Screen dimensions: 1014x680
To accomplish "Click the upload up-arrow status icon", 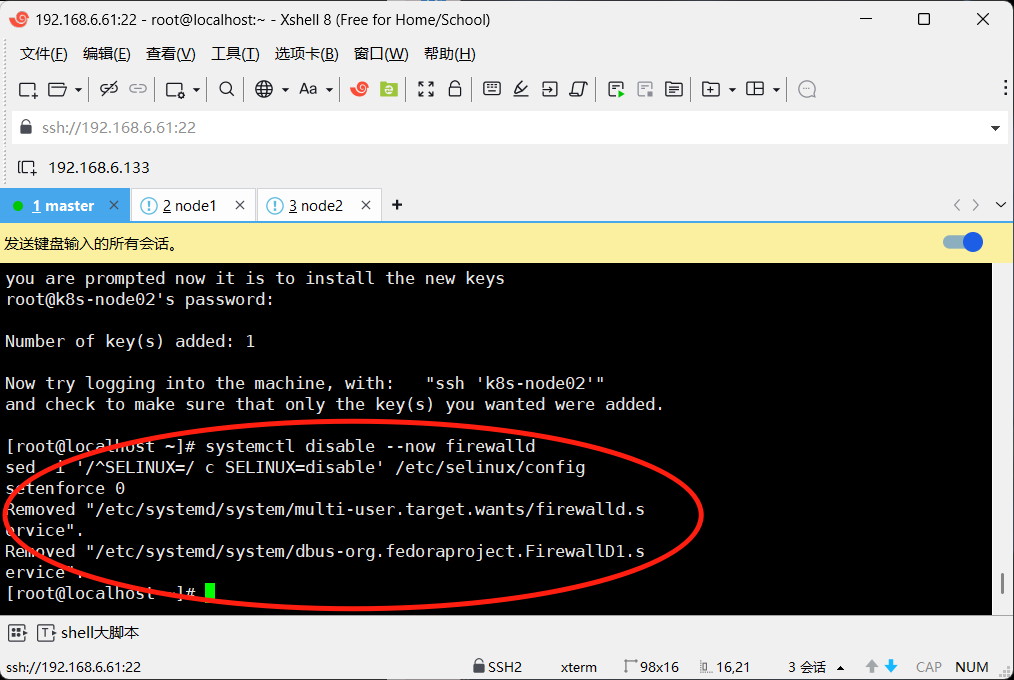I will pos(872,666).
